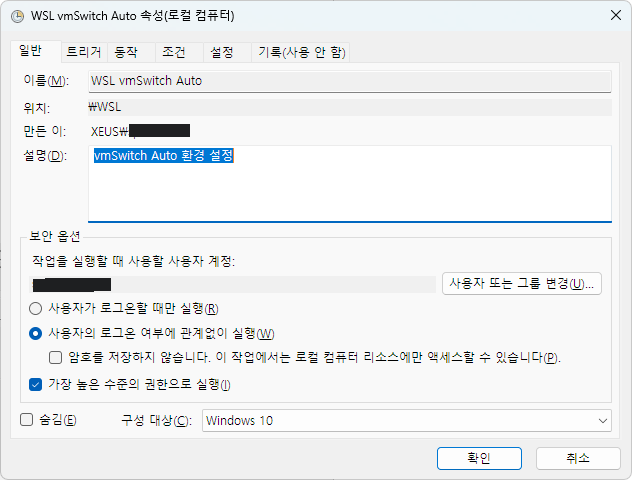Viewport: 632px width, 480px height.
Task: Click the 사용자 또는 그룹 변경 button
Action: (521, 284)
